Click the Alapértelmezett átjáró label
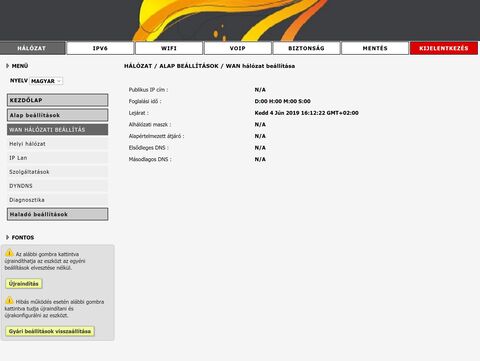Image resolution: width=480 pixels, height=361 pixels. pyautogui.click(x=156, y=136)
